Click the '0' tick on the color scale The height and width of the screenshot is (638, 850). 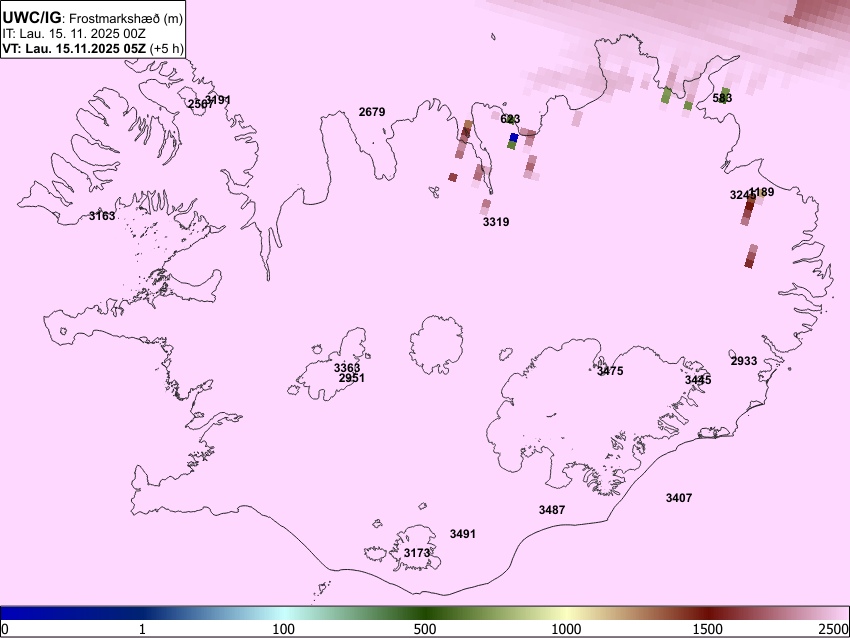pyautogui.click(x=5, y=629)
